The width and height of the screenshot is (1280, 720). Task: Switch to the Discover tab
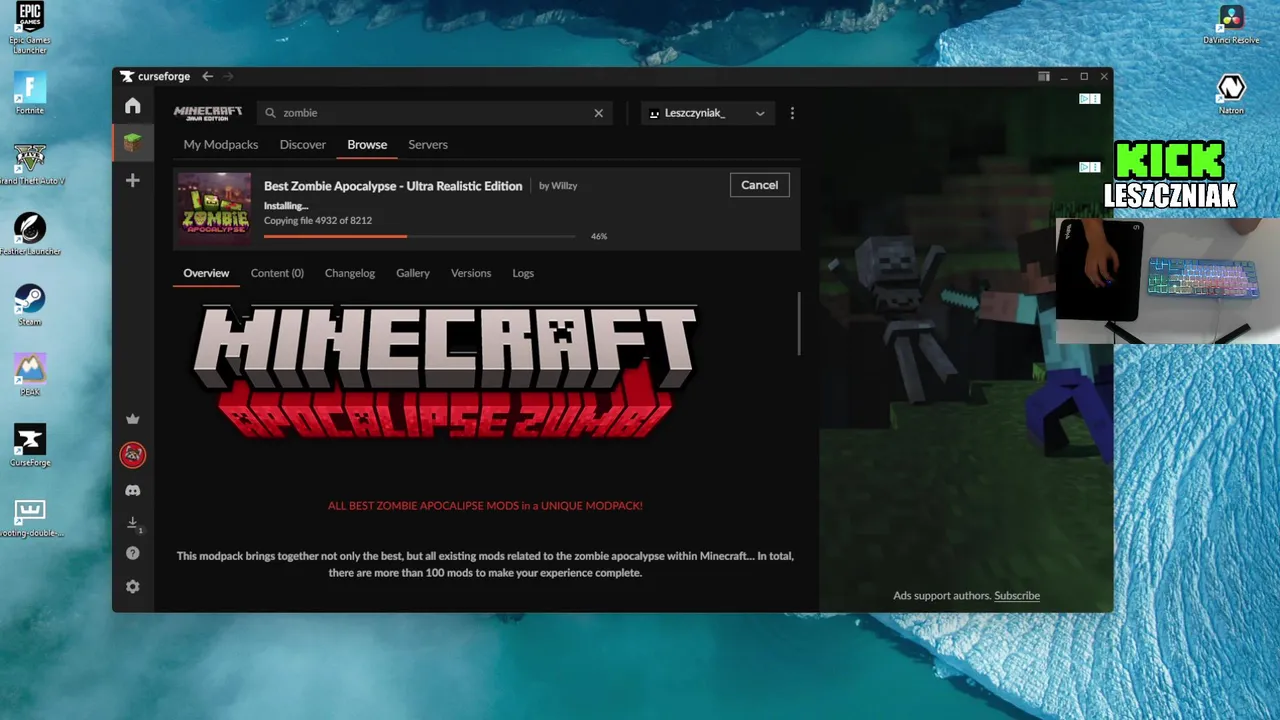tap(303, 145)
